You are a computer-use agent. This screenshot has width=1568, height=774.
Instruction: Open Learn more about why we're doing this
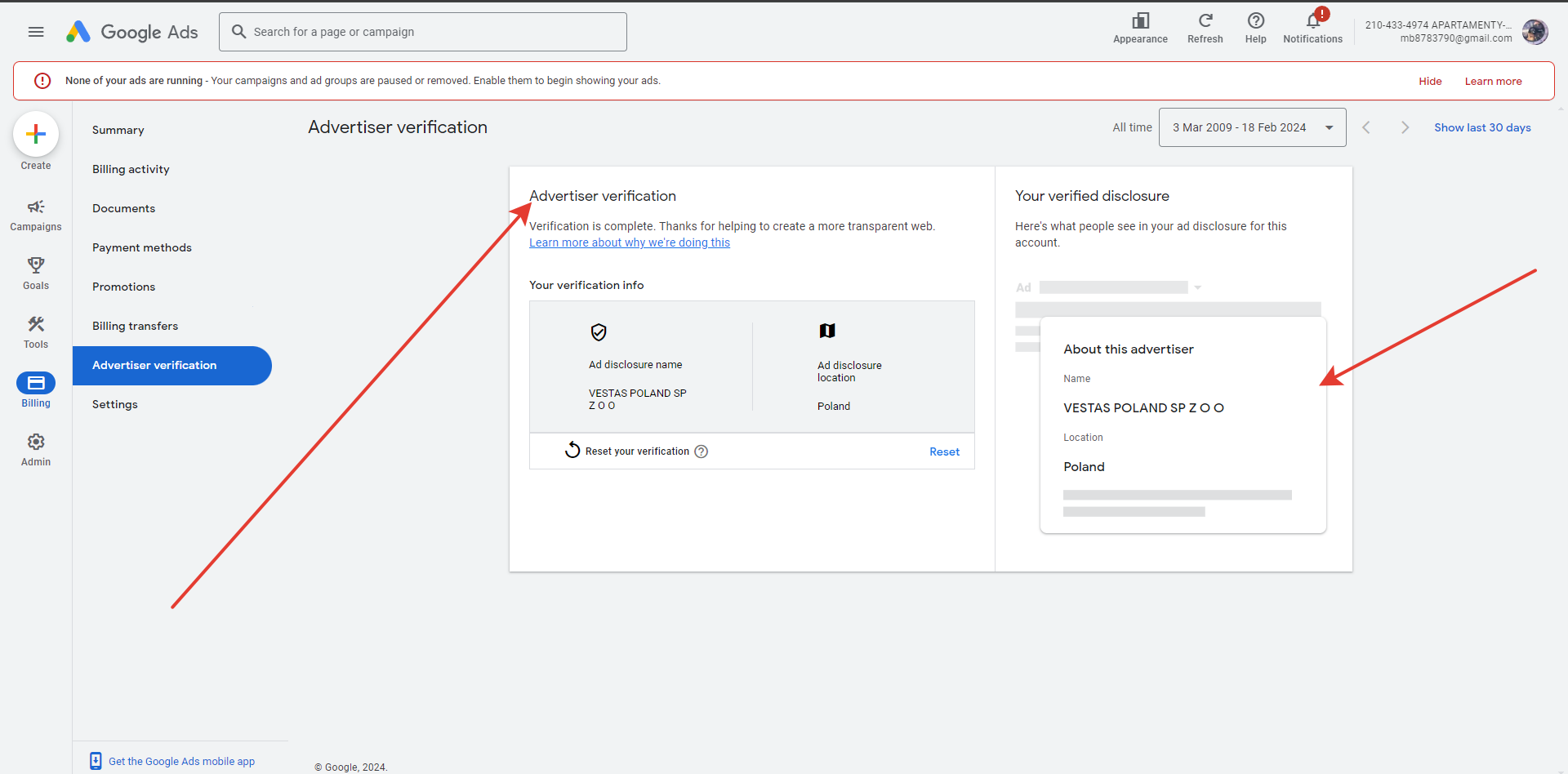[630, 242]
